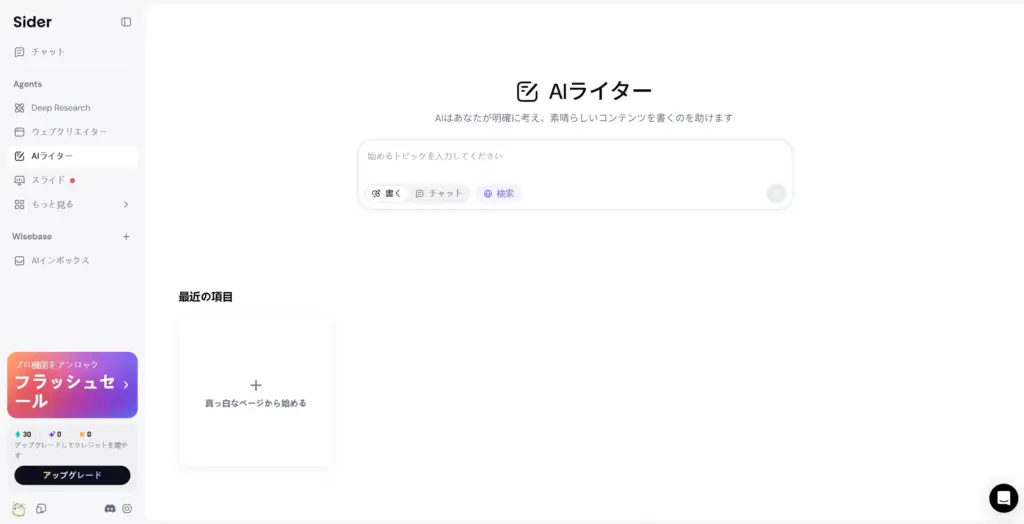Open settings via hexagon gear icon

point(127,508)
